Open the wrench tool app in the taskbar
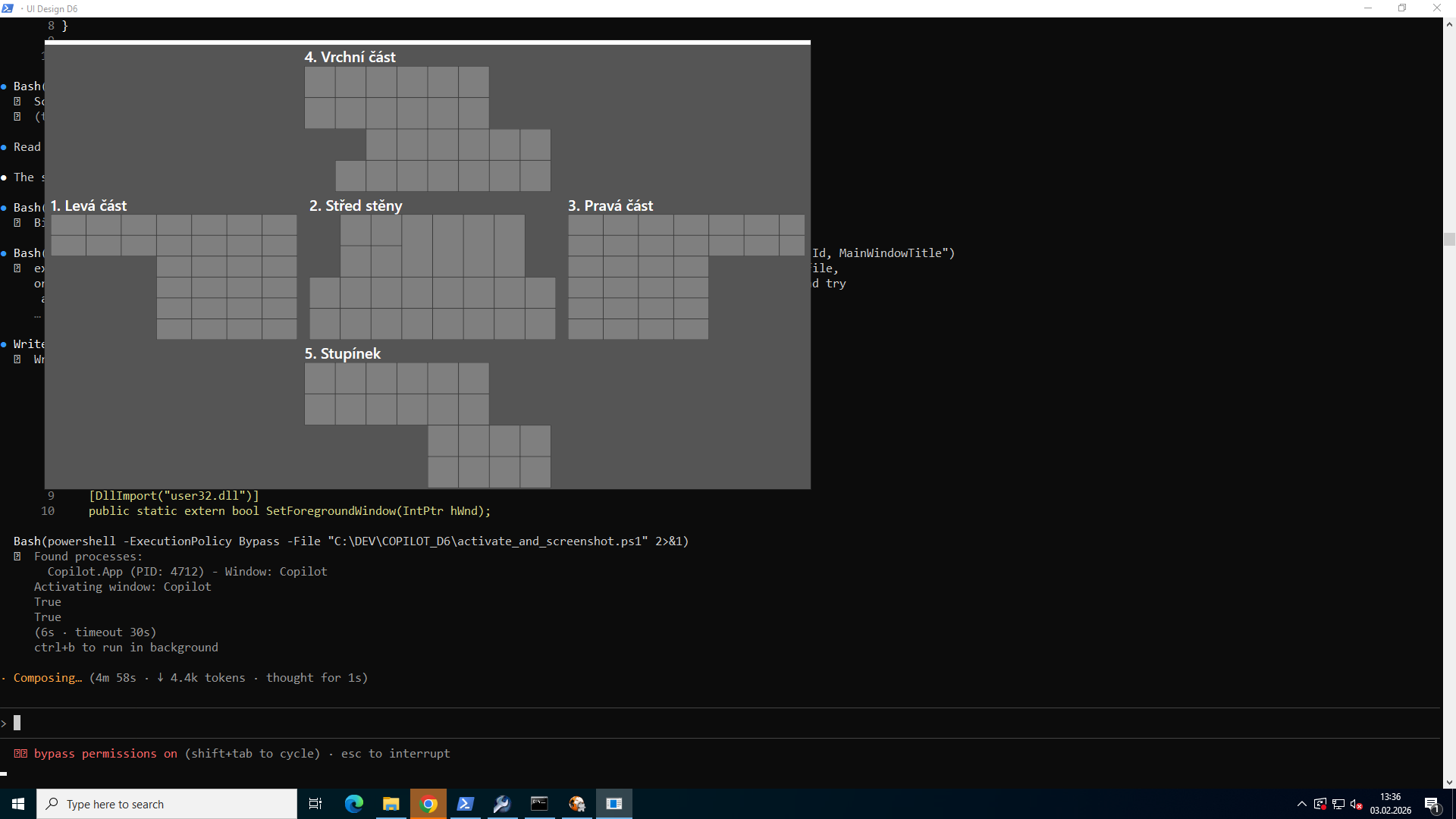Screen dimensions: 1456x819 (x=502, y=804)
